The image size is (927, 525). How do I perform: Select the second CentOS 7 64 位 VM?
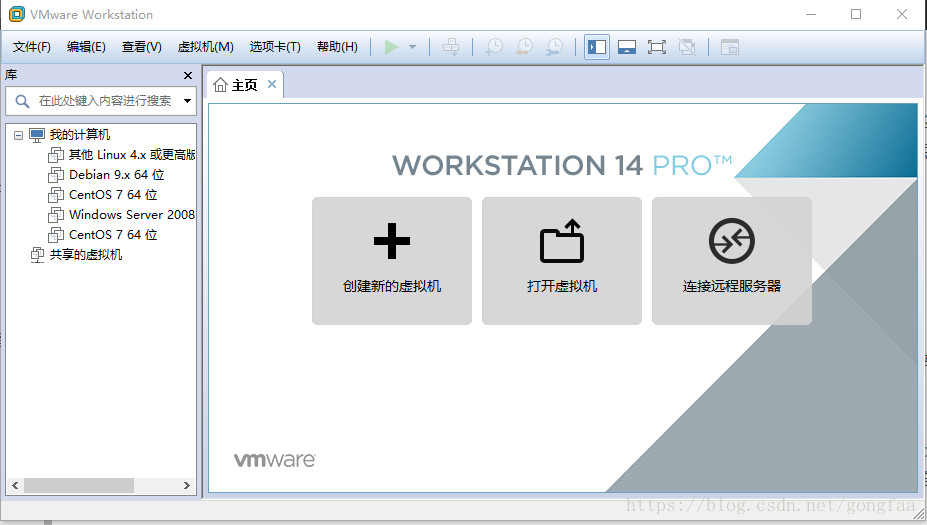tap(113, 235)
